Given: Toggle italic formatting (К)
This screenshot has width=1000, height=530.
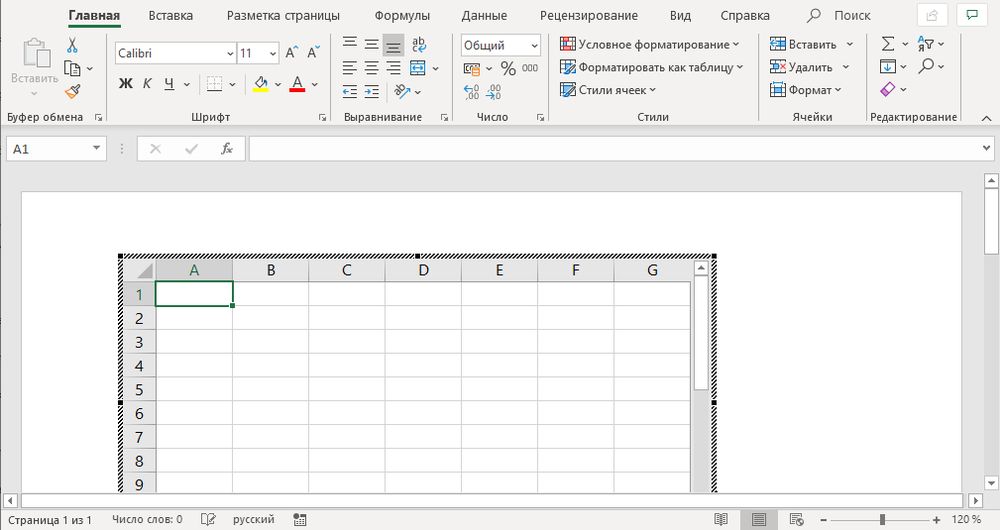Looking at the screenshot, I should pyautogui.click(x=148, y=84).
